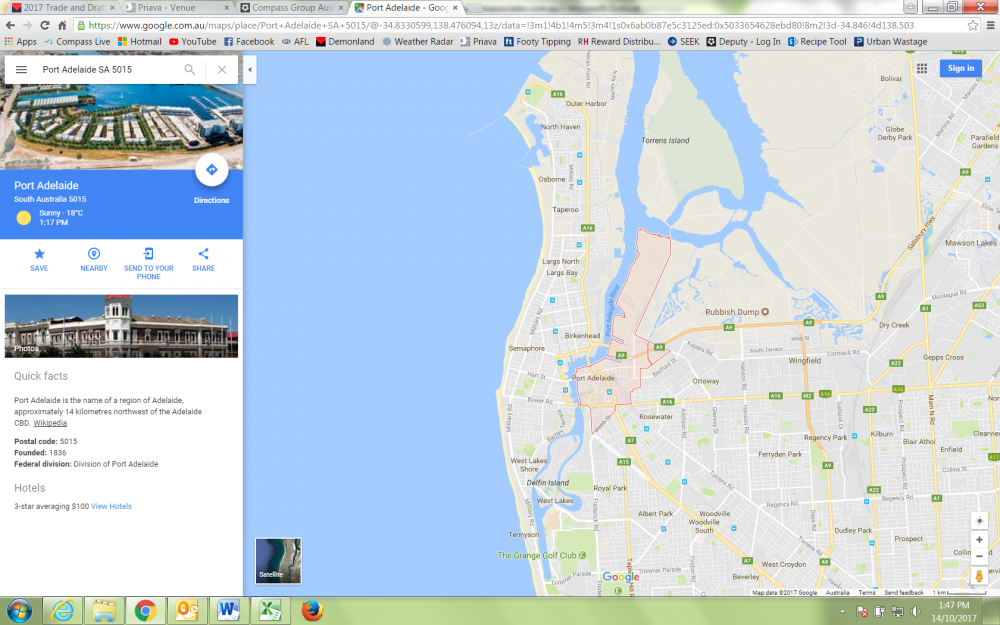Click the search magnifier icon
Image resolution: width=1000 pixels, height=625 pixels.
(x=190, y=70)
